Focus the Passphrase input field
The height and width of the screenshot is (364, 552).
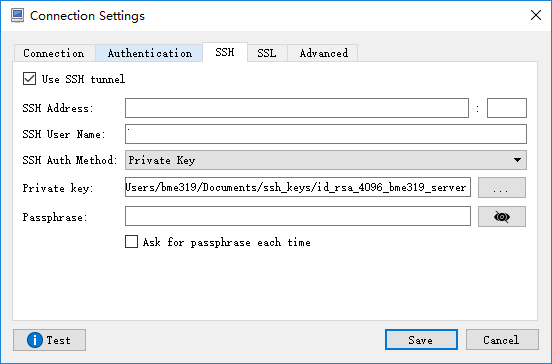[x=298, y=216]
